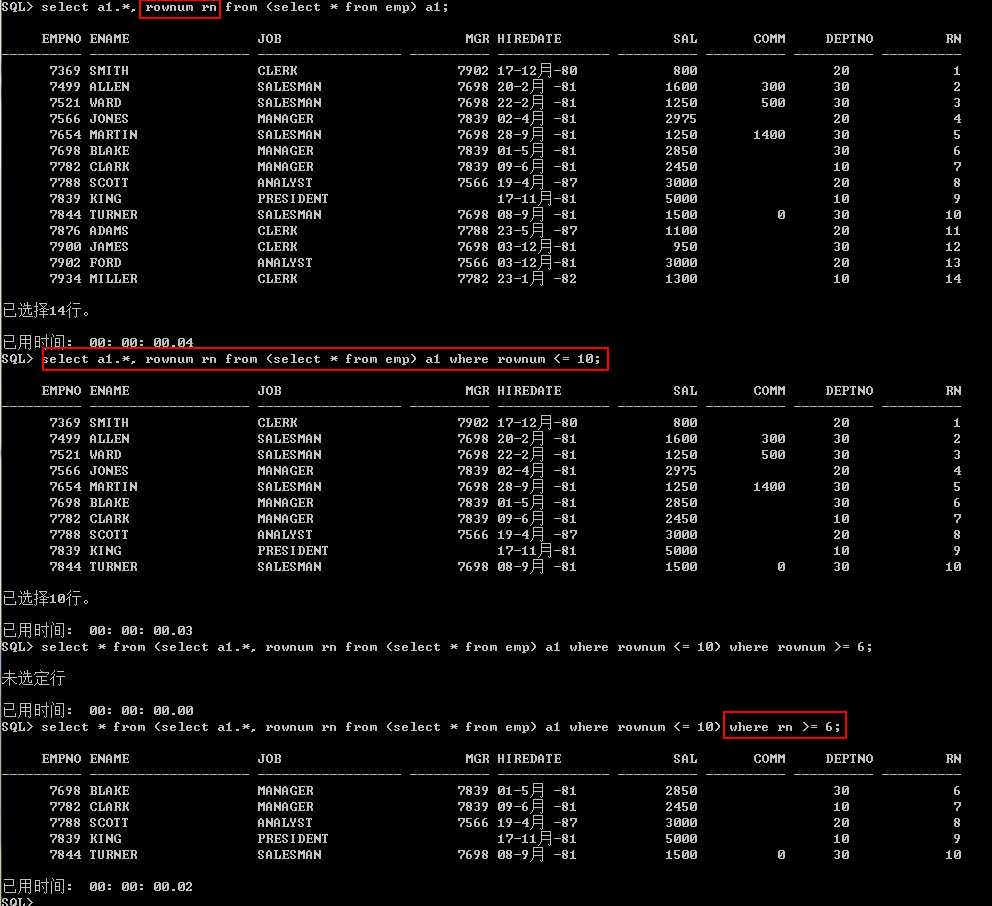The height and width of the screenshot is (906, 992).
Task: Click FORD's manager number 7566
Action: coord(473,263)
